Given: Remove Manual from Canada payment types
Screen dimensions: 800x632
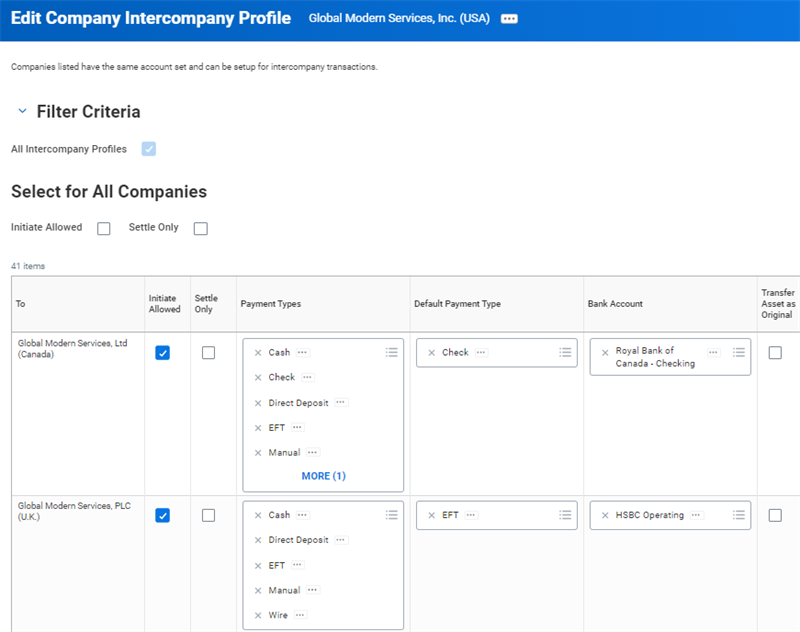Looking at the screenshot, I should pyautogui.click(x=258, y=453).
